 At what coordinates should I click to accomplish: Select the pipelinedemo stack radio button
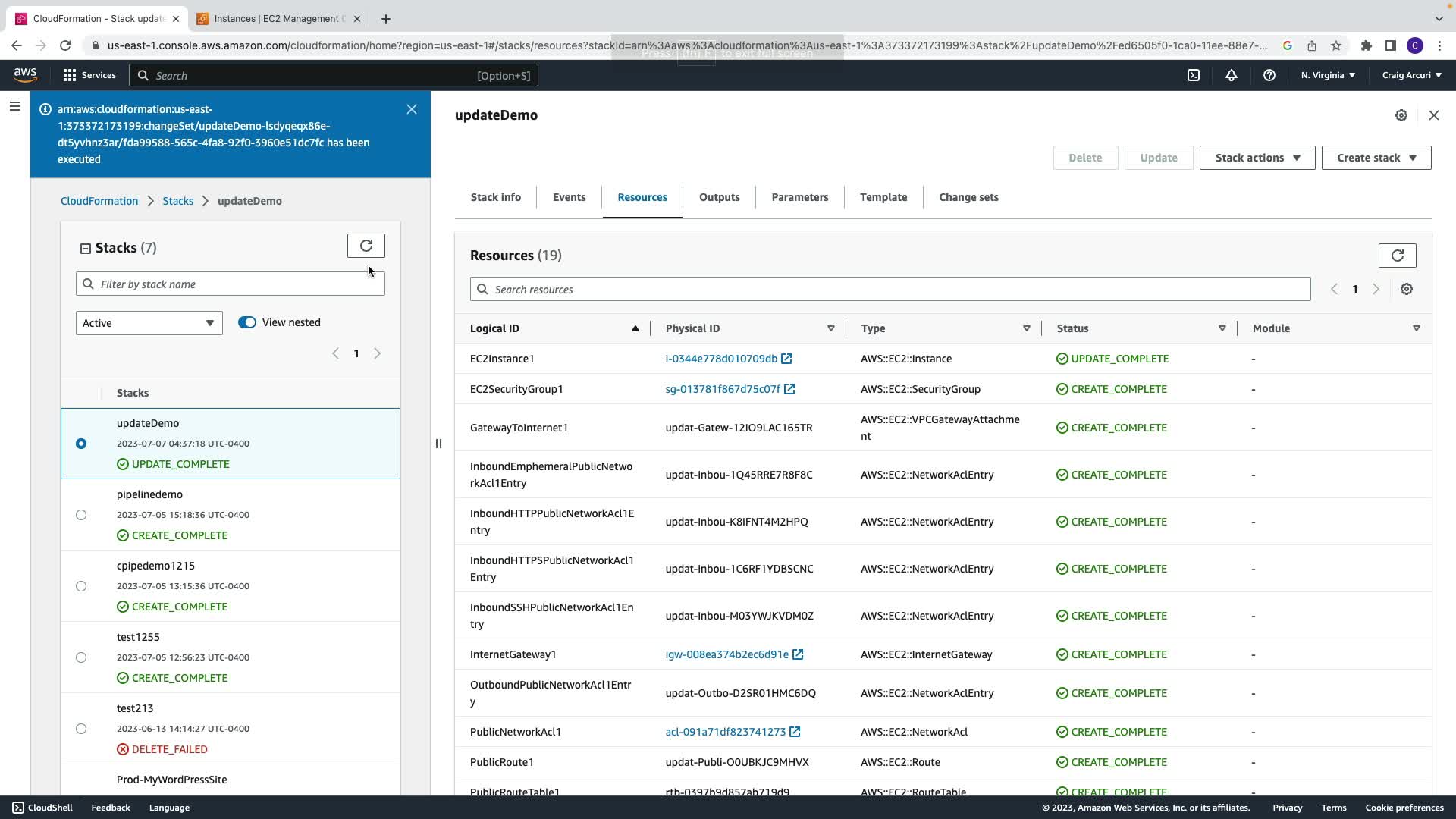click(x=81, y=515)
